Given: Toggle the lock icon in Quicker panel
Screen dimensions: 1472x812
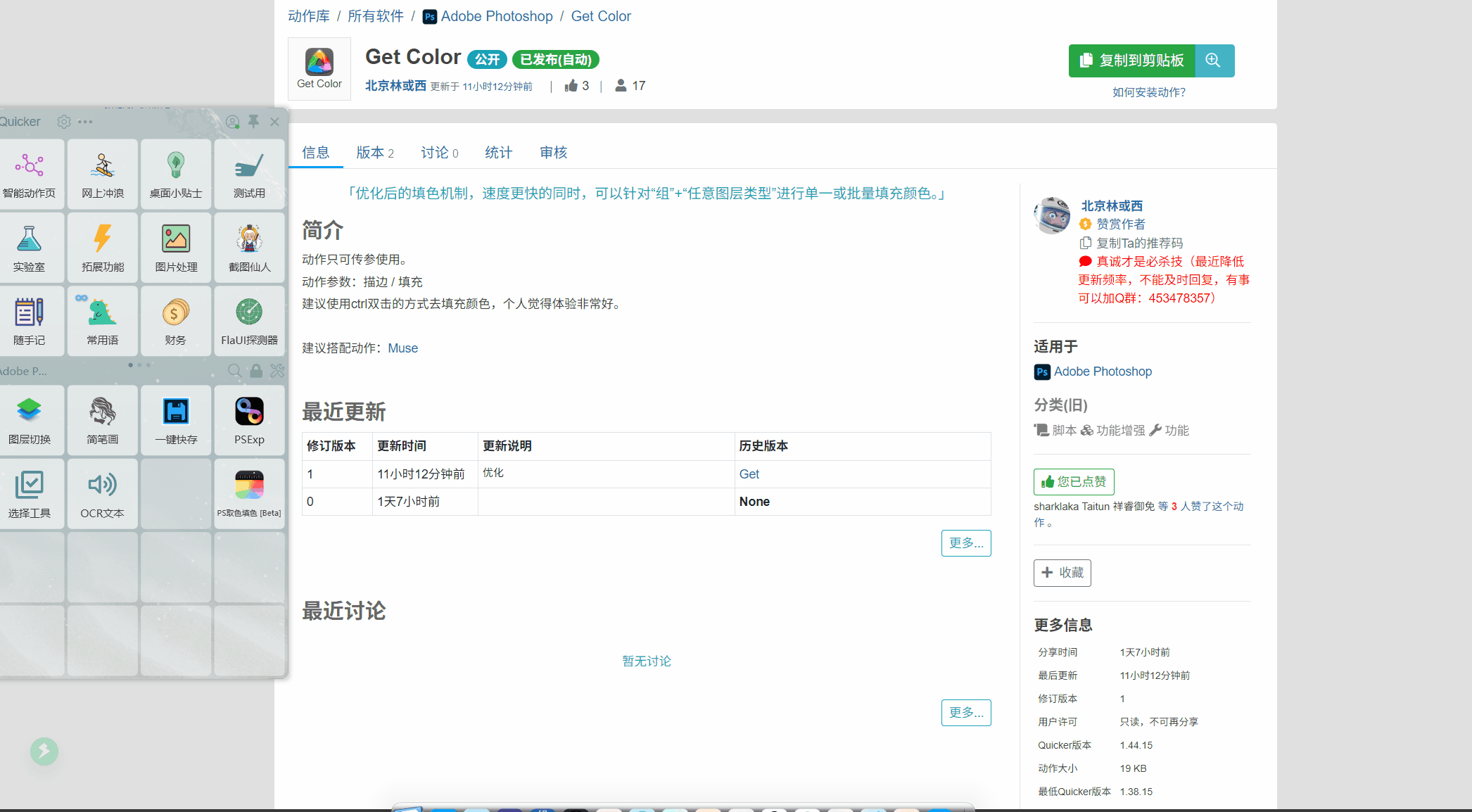Looking at the screenshot, I should (x=256, y=370).
